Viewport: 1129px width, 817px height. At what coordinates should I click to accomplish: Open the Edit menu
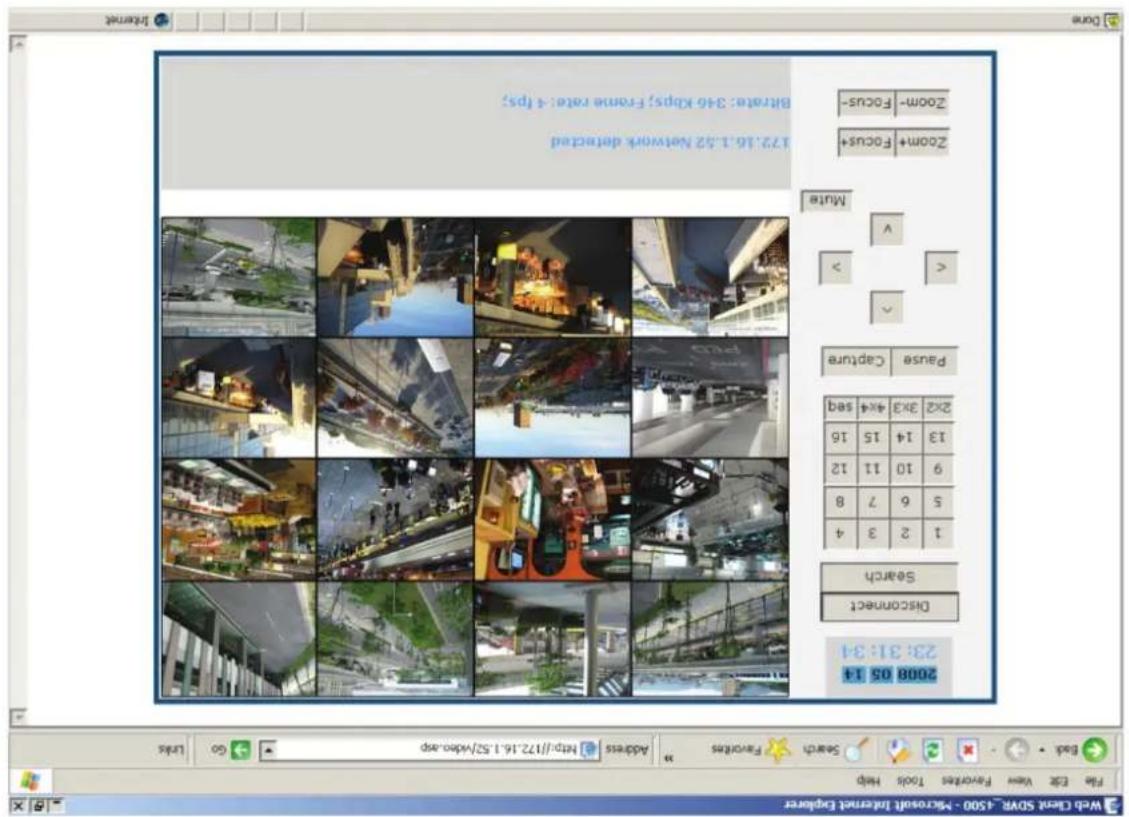(1058, 780)
